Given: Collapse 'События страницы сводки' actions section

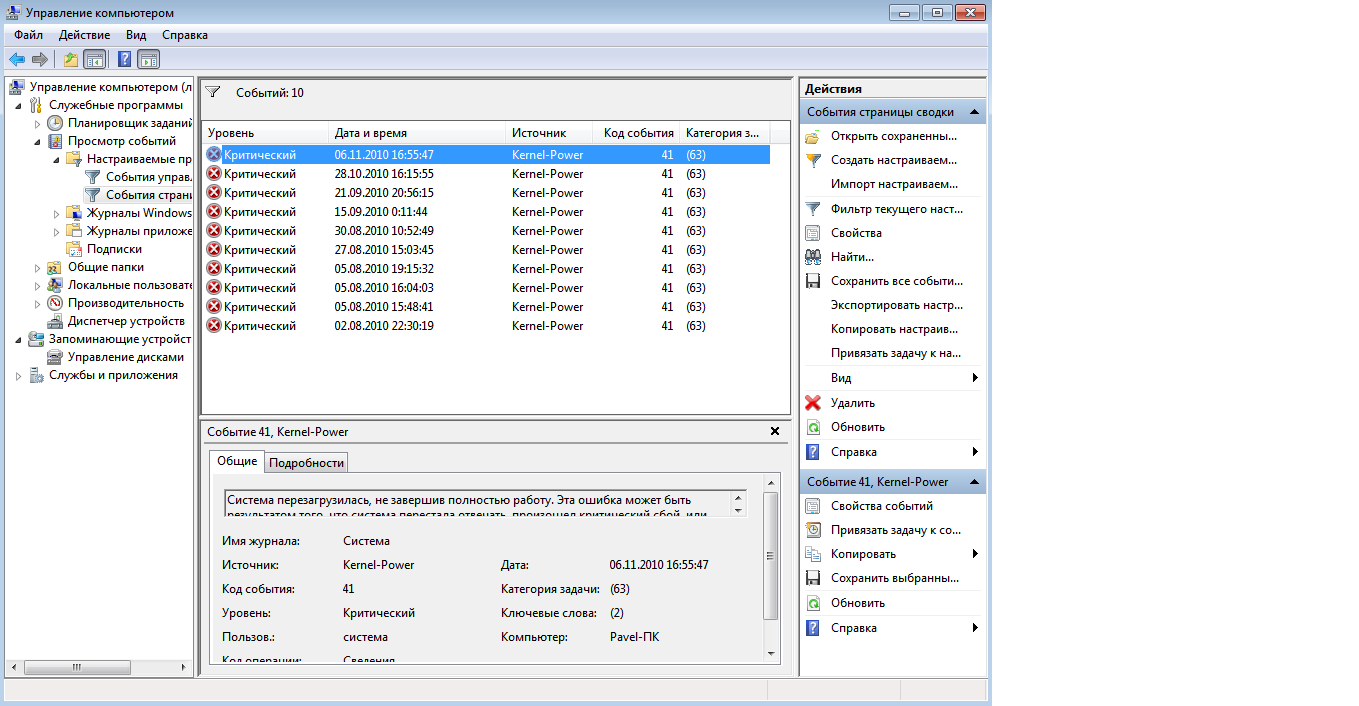Looking at the screenshot, I should (x=974, y=112).
